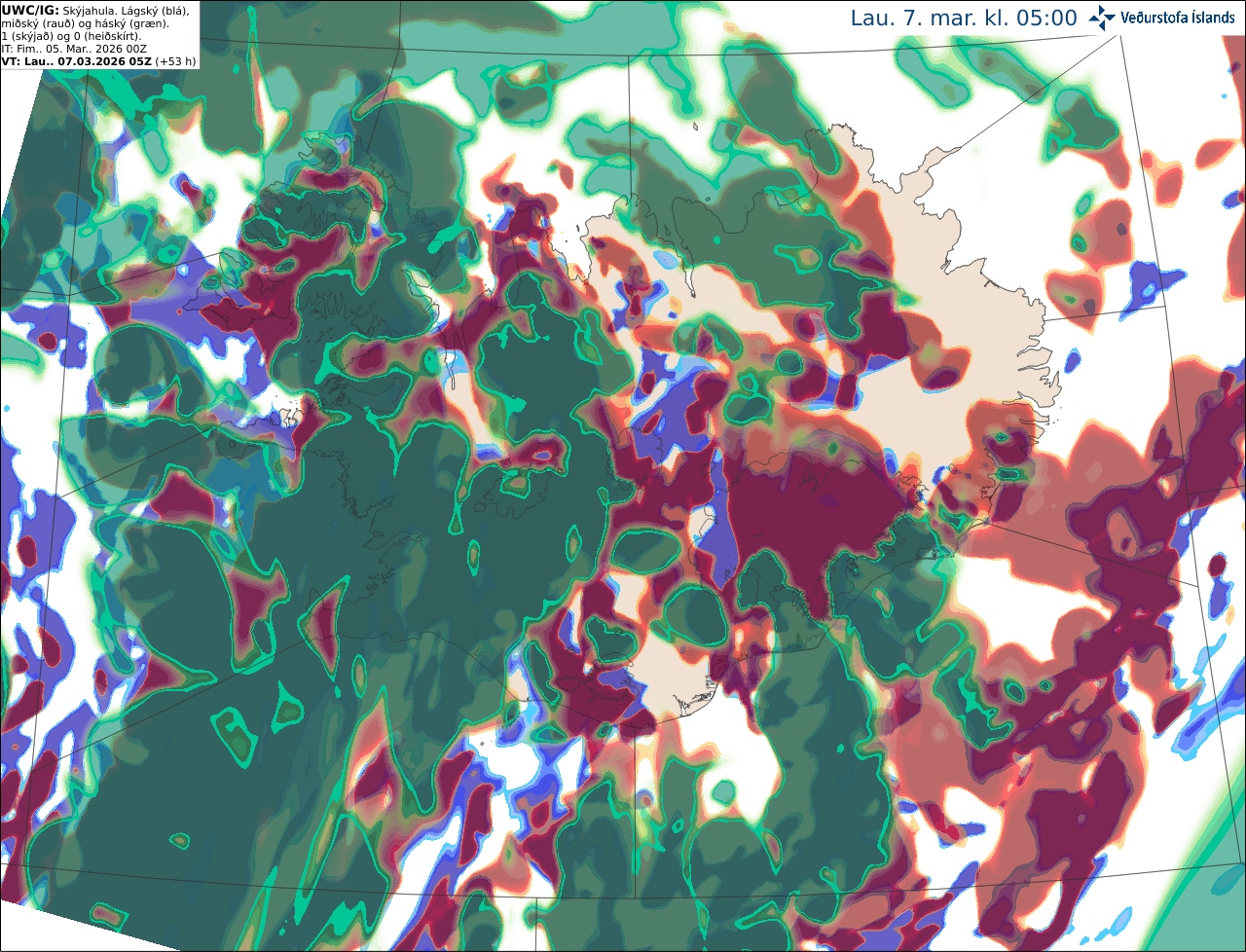
Task: Click the "Veðurstofa Íslands" name text
Action: coord(1178,18)
